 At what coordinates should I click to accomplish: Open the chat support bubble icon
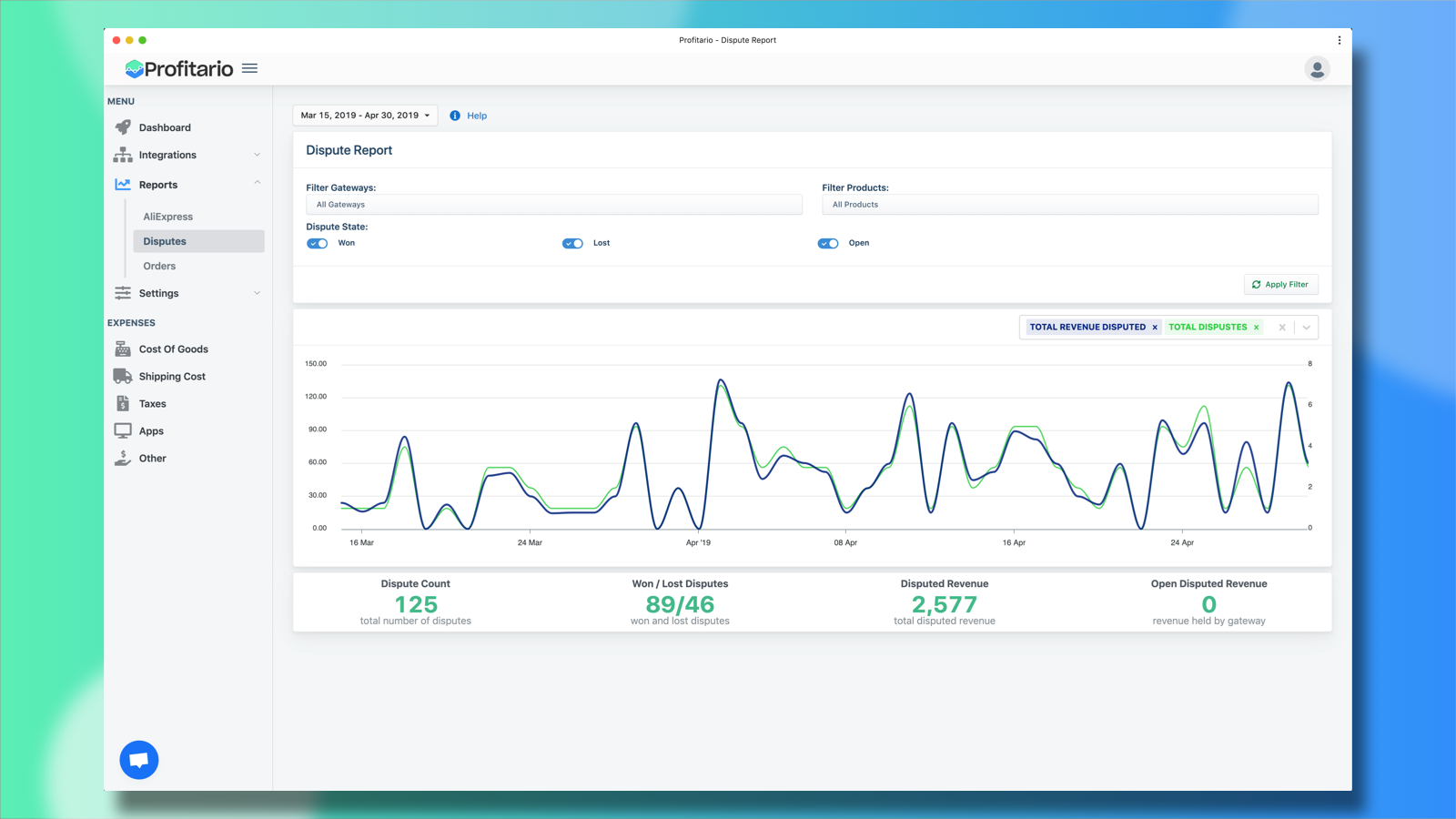[139, 760]
